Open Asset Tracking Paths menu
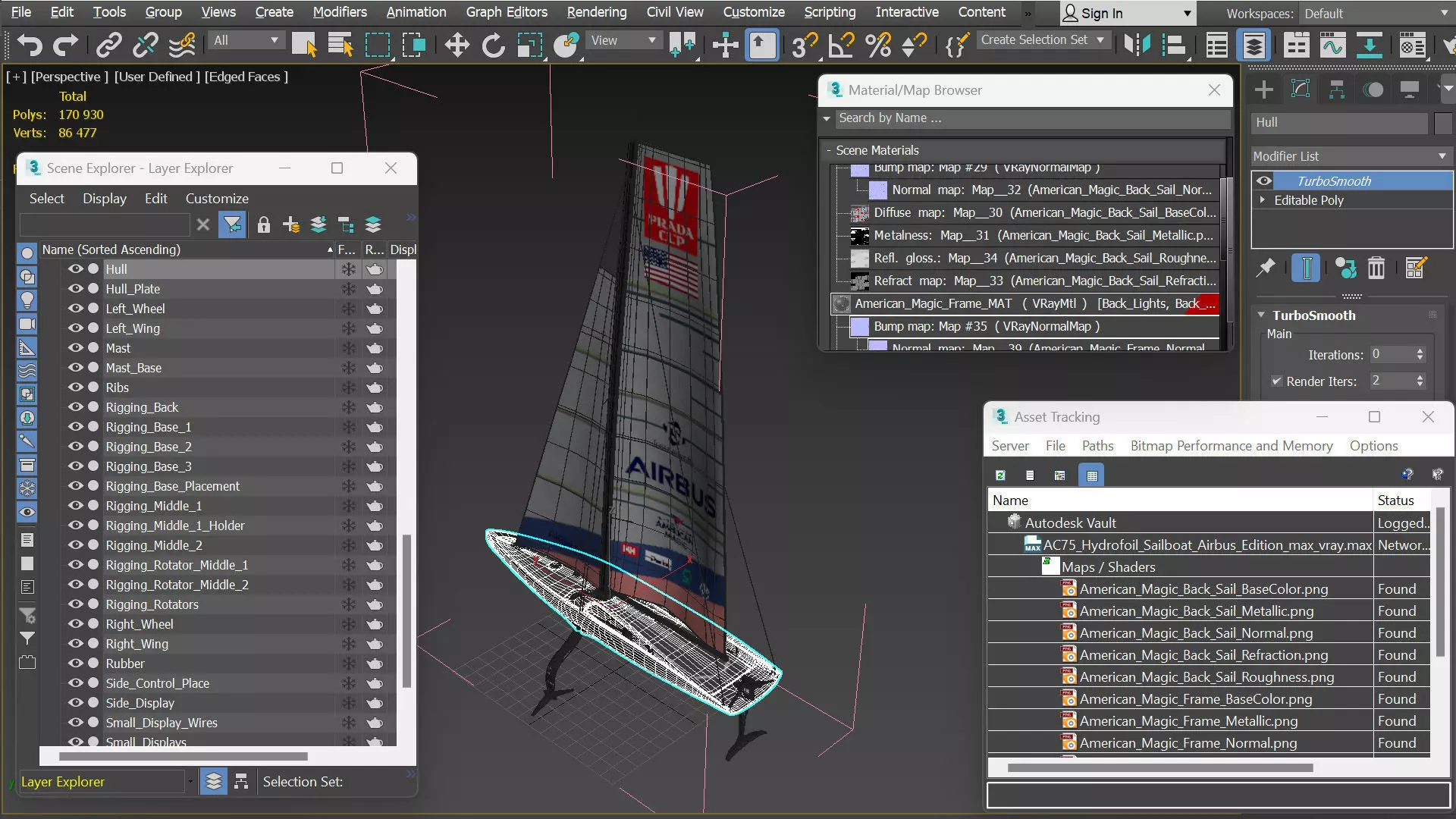The height and width of the screenshot is (819, 1456). tap(1097, 446)
